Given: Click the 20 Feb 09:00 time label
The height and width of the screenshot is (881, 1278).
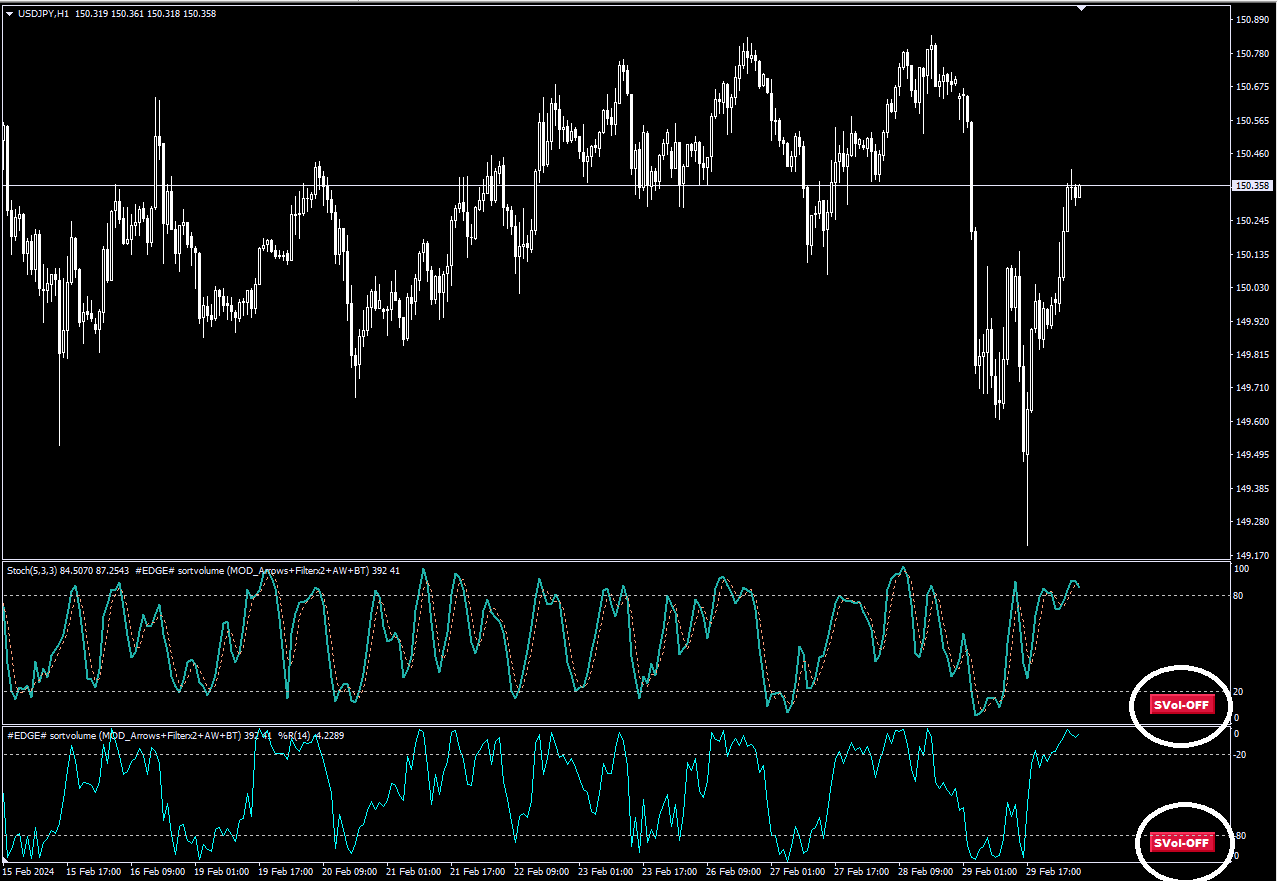Looking at the screenshot, I should (350, 872).
